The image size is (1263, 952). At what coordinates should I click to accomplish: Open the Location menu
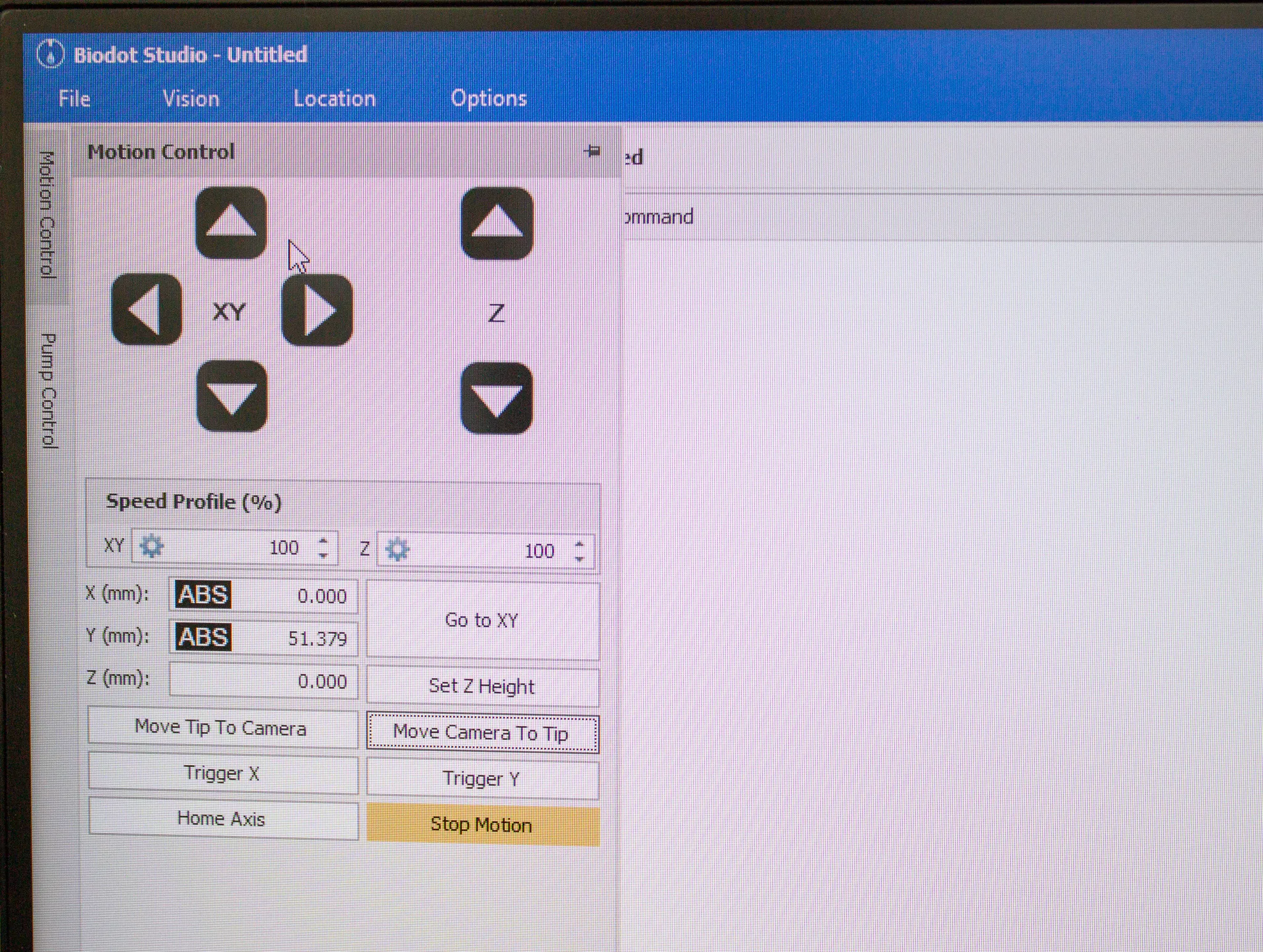[334, 99]
